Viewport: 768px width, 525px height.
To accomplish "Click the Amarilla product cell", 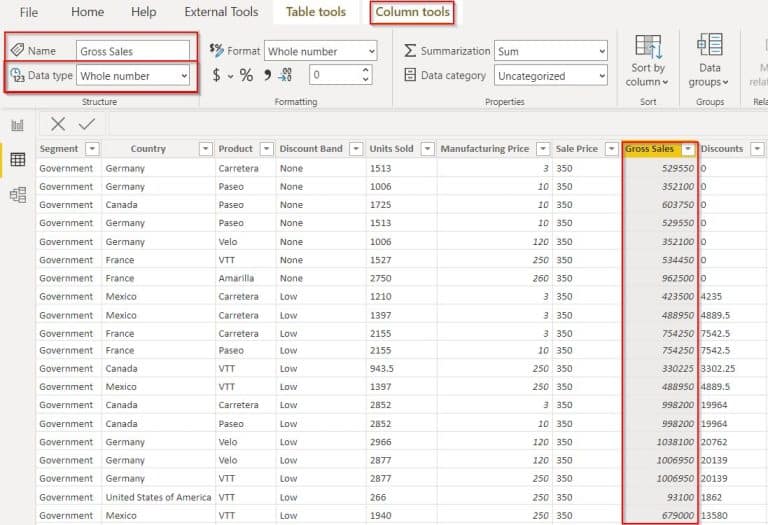I will tap(236, 278).
